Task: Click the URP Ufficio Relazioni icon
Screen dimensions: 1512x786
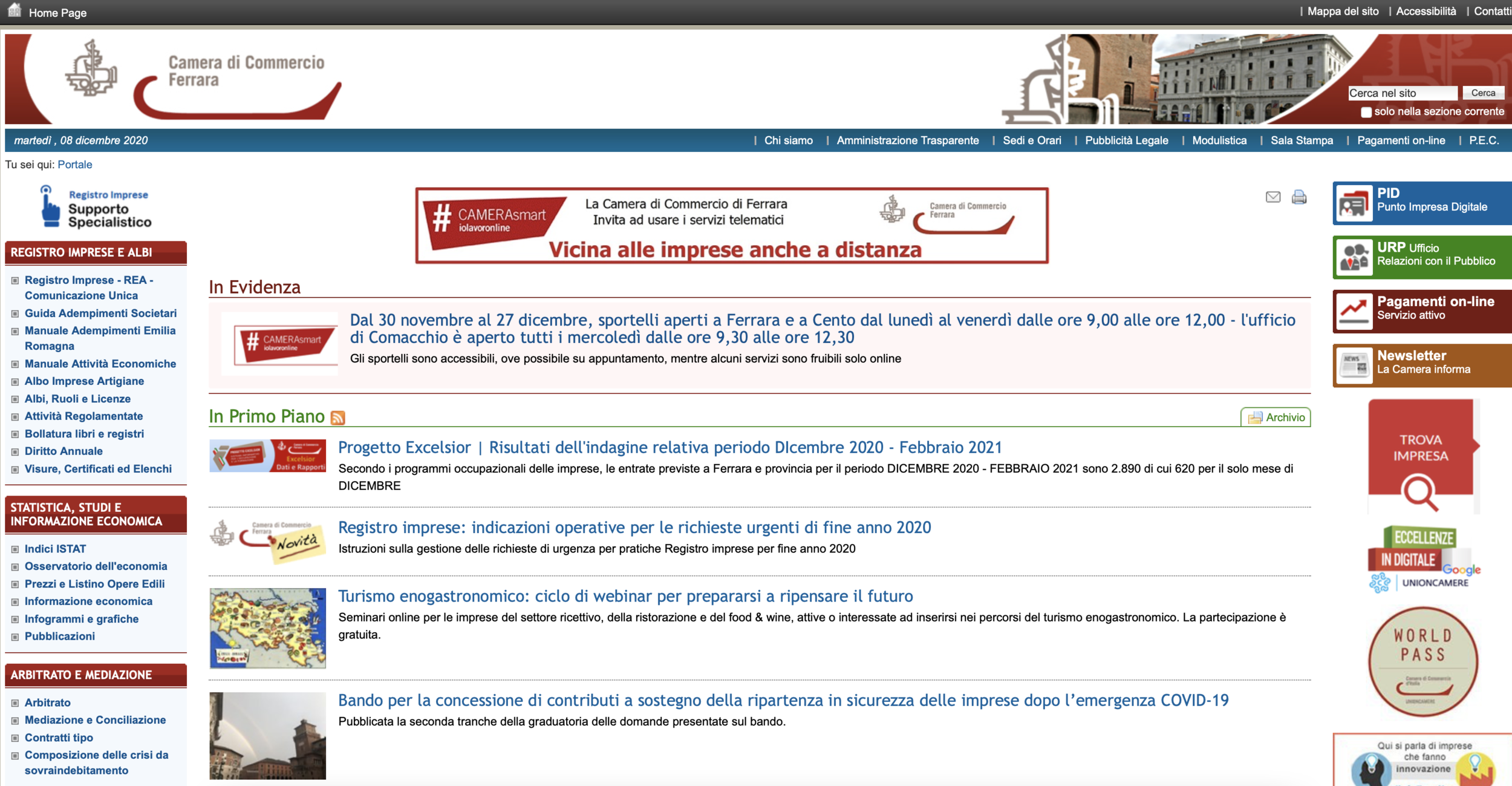Action: (1354, 258)
